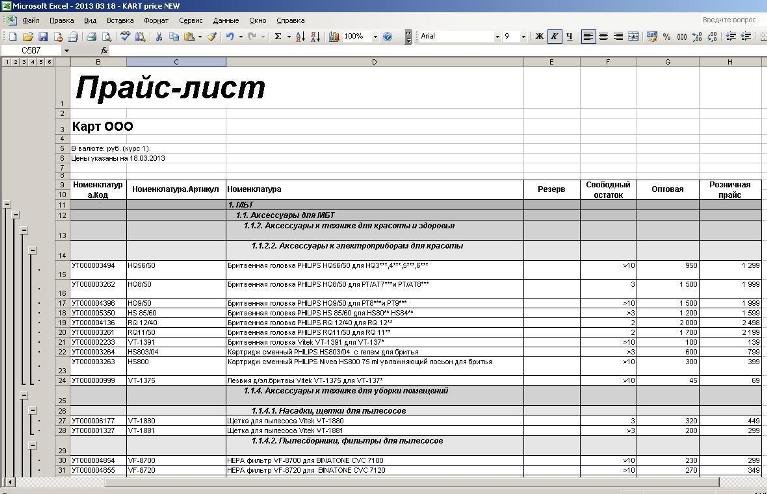Image resolution: width=767 pixels, height=494 pixels.
Task: Click the Merge and Center icon
Action: (633, 37)
